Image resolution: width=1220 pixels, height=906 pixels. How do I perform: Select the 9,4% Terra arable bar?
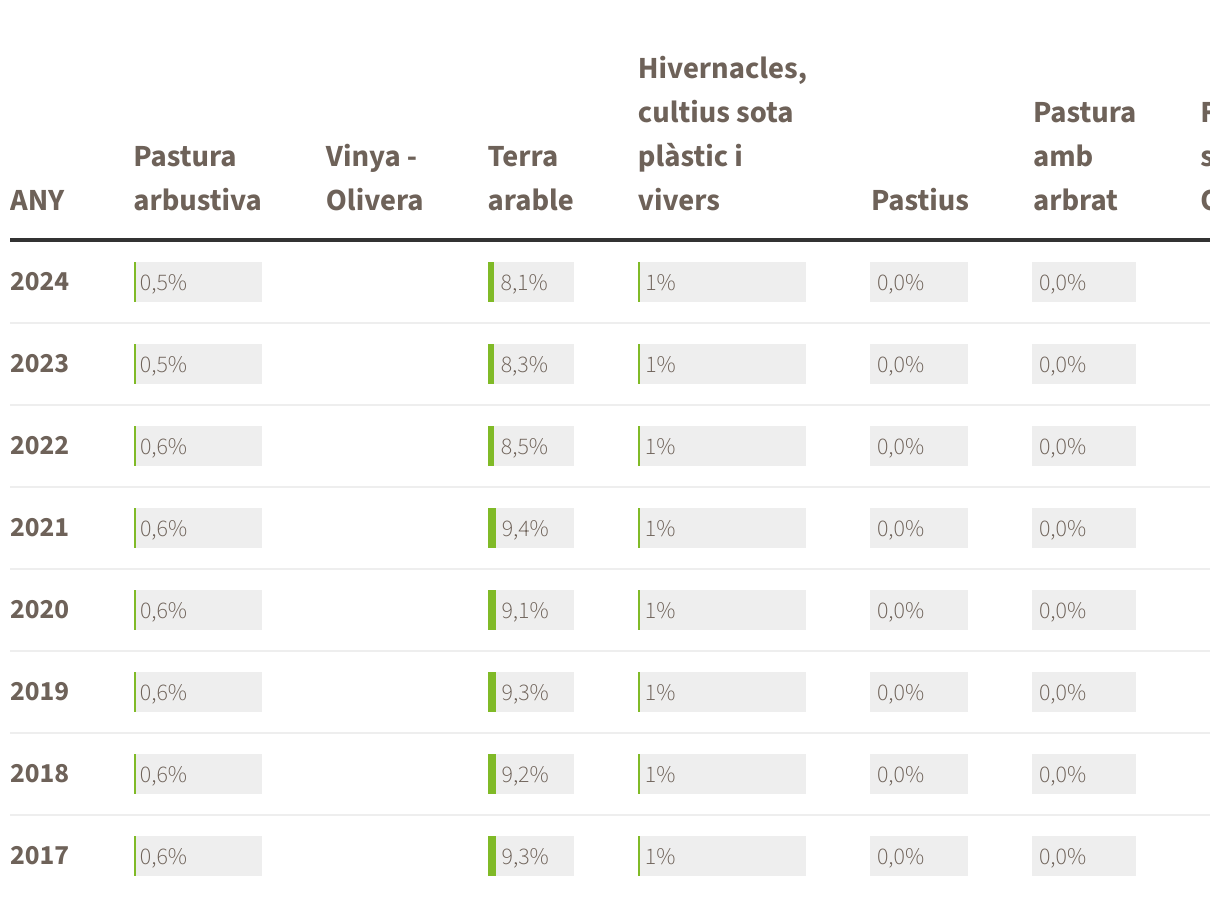531,528
